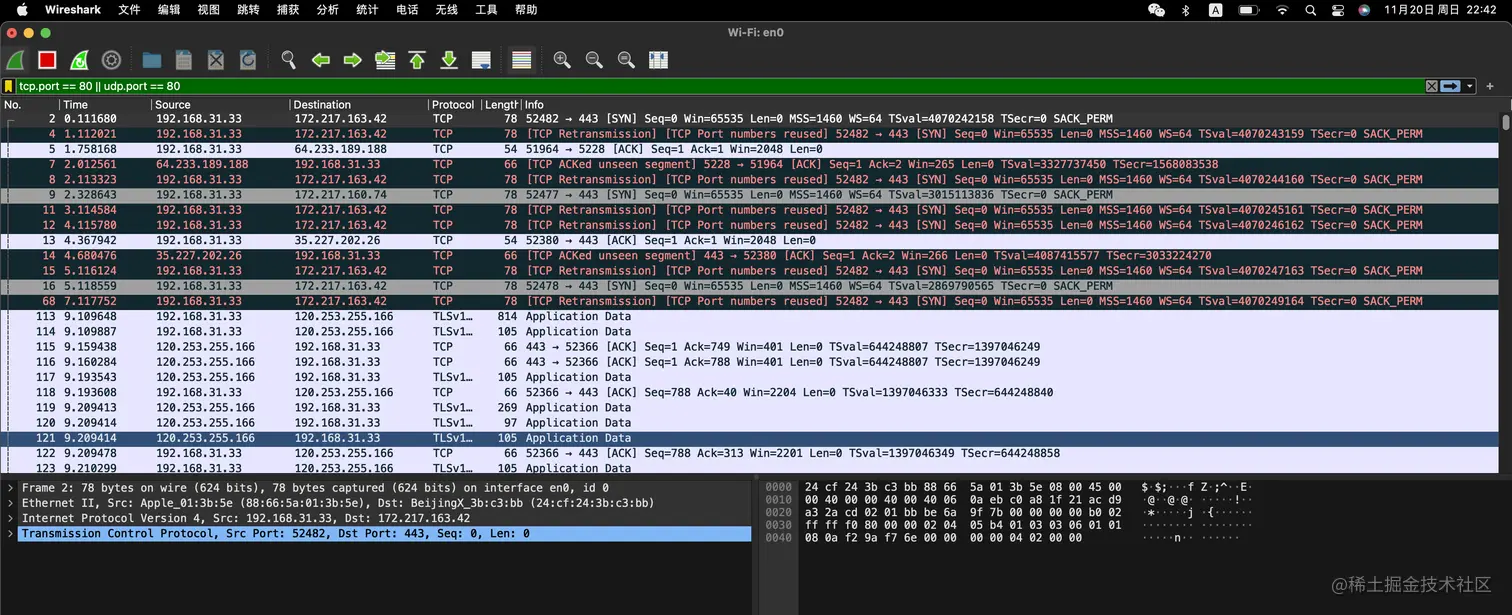Click the display filter field containing tcp.port == 80
This screenshot has height=615, width=1512.
click(x=720, y=87)
